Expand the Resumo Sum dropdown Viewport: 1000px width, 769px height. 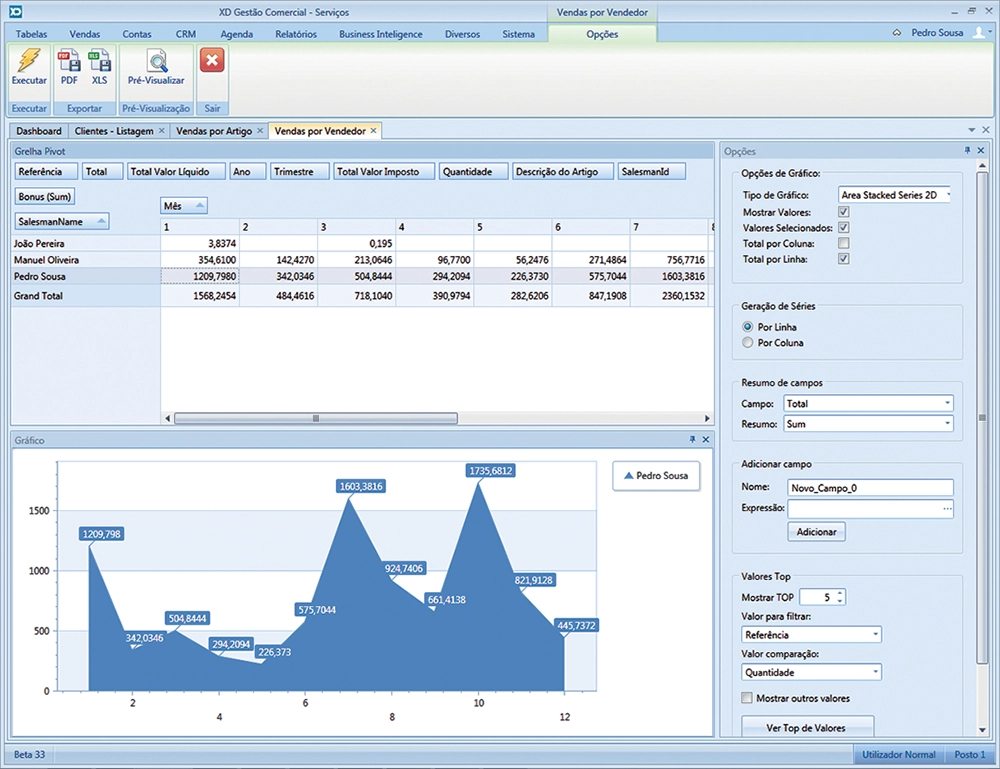(x=946, y=424)
